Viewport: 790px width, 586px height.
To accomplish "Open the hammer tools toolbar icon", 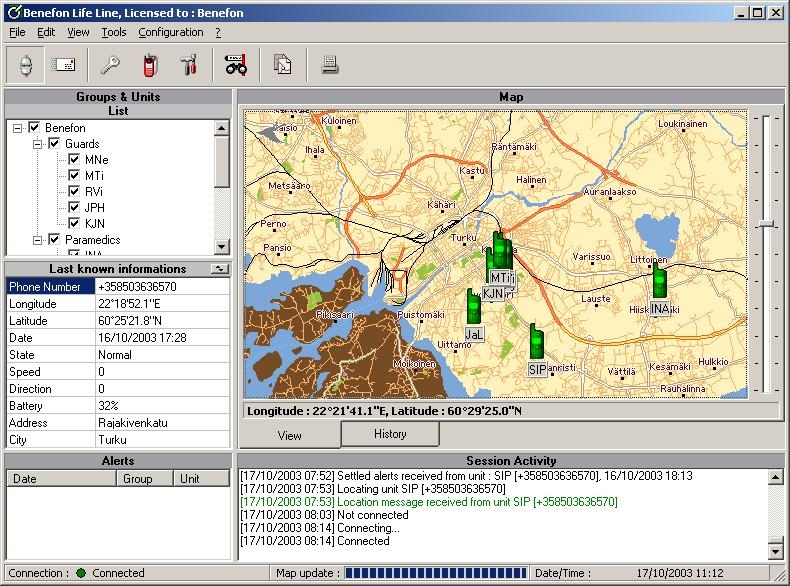I will (x=189, y=65).
